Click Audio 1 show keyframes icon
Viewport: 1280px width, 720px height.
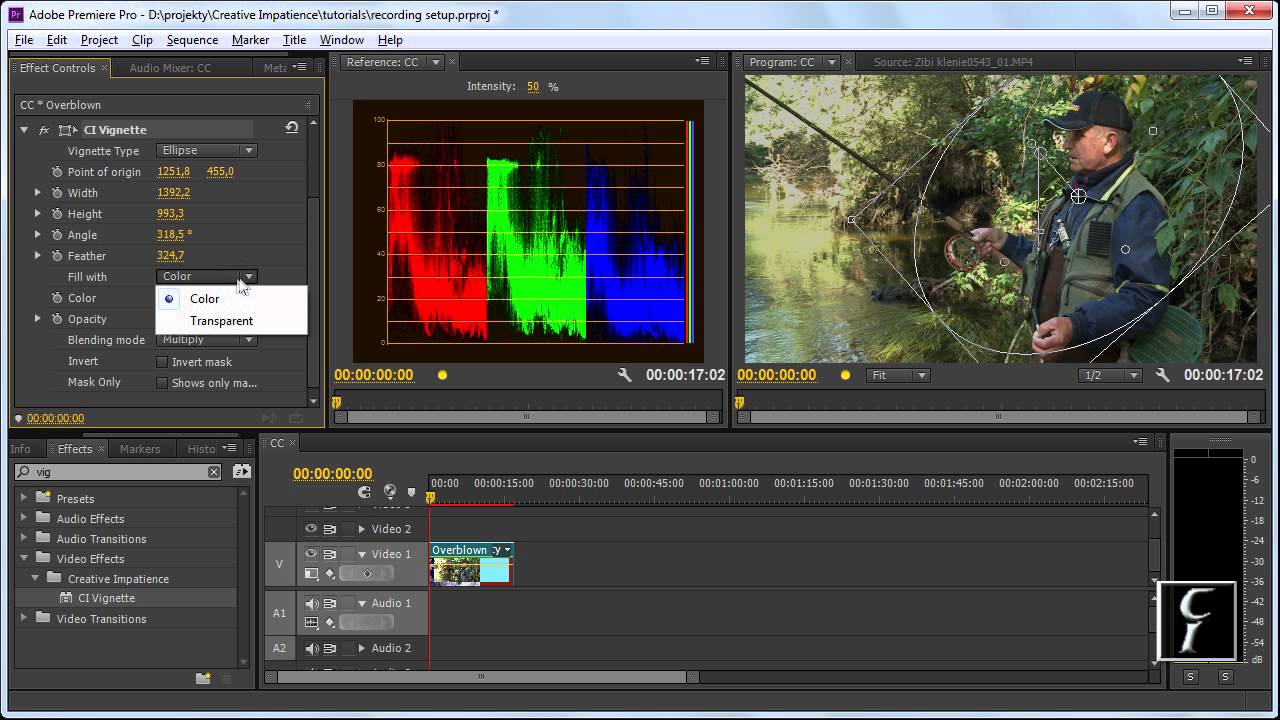330,622
